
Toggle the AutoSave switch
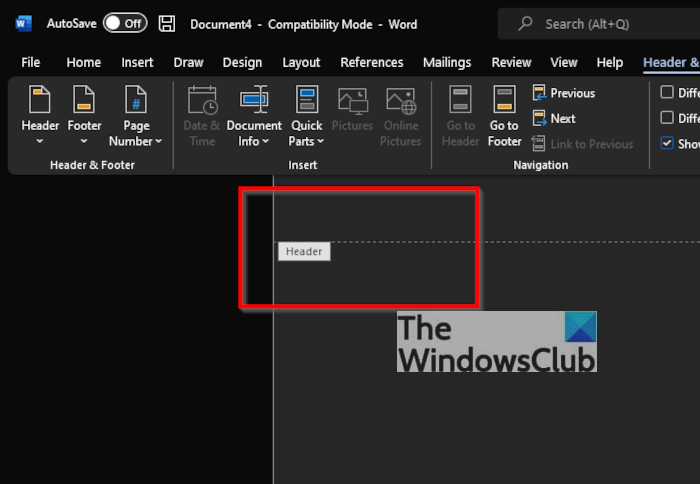point(125,23)
